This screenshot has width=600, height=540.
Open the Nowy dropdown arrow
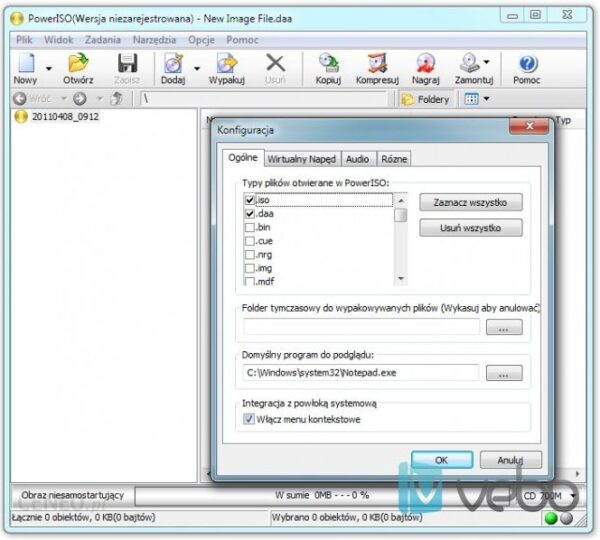49,69
